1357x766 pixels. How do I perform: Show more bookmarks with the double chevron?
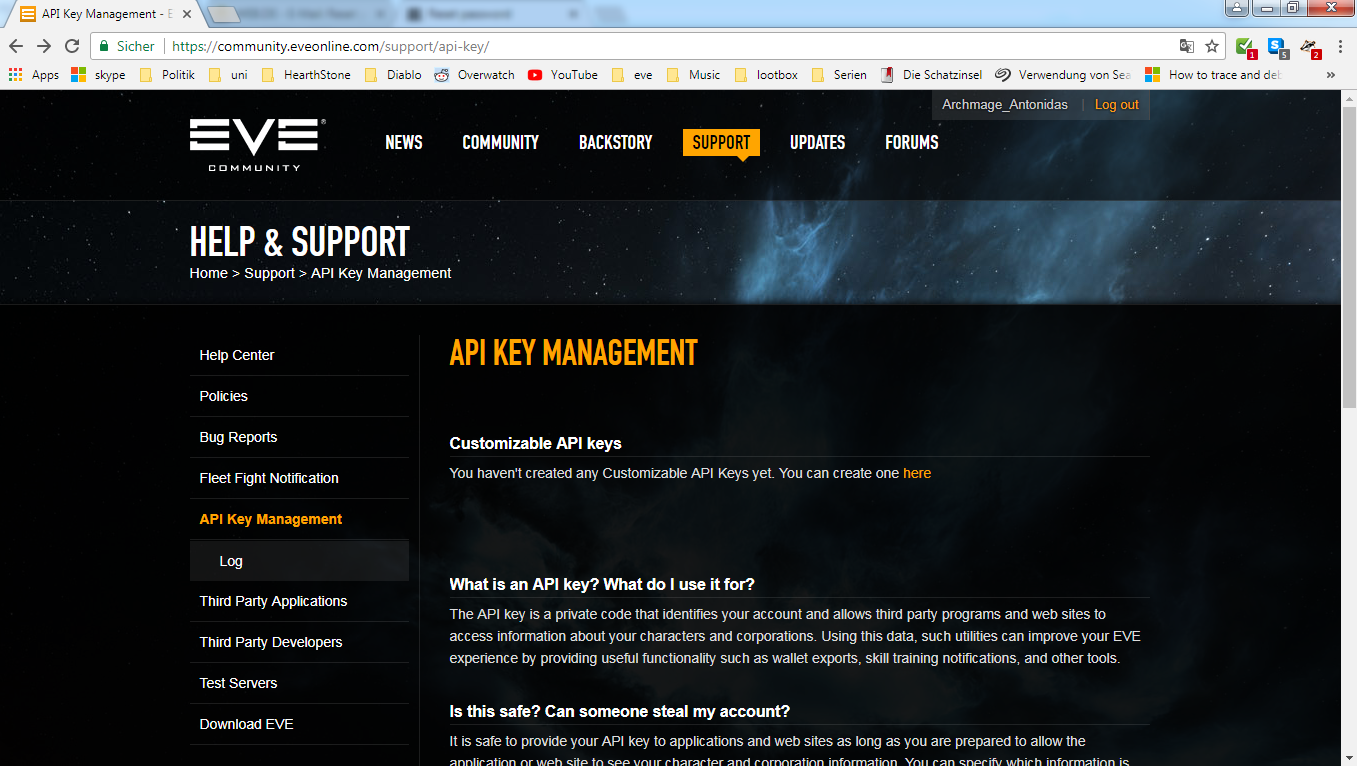[1331, 75]
